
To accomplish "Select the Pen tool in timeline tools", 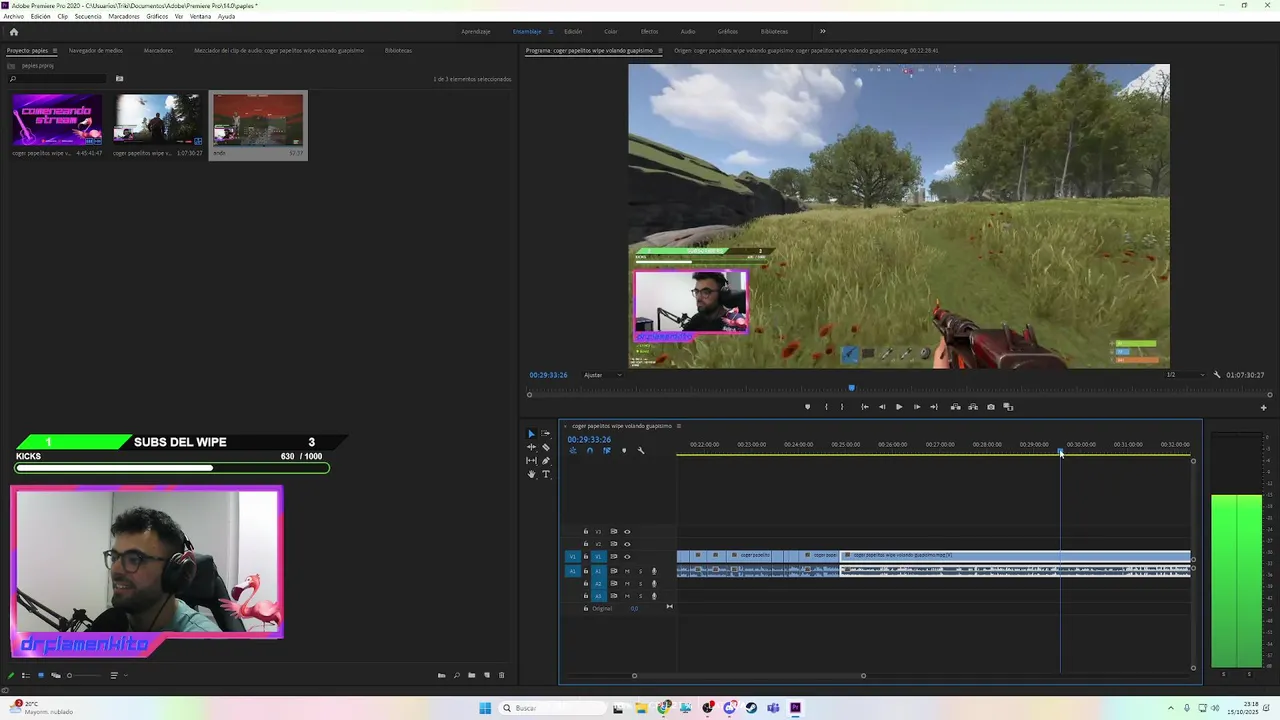I will pyautogui.click(x=545, y=460).
